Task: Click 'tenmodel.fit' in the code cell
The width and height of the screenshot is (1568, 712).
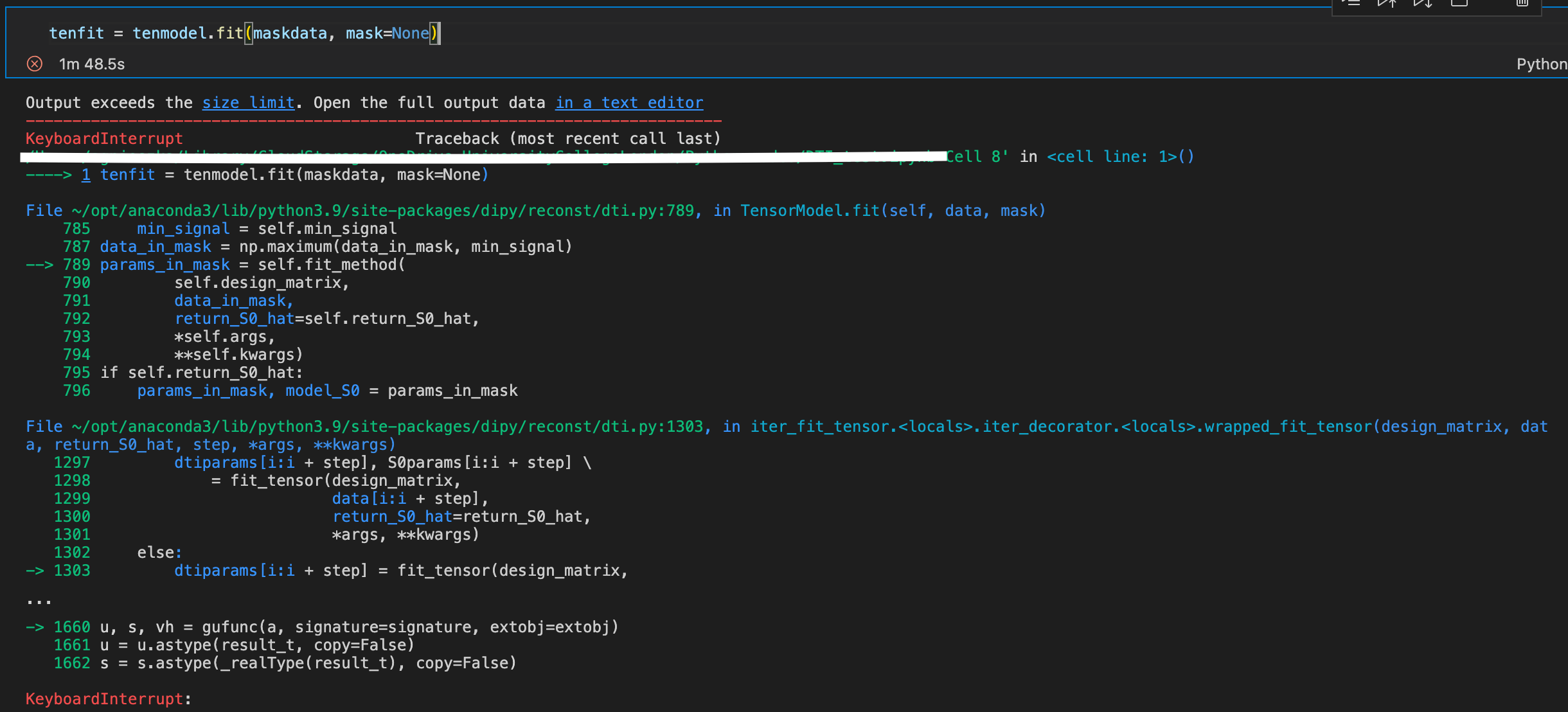Action: 188,33
